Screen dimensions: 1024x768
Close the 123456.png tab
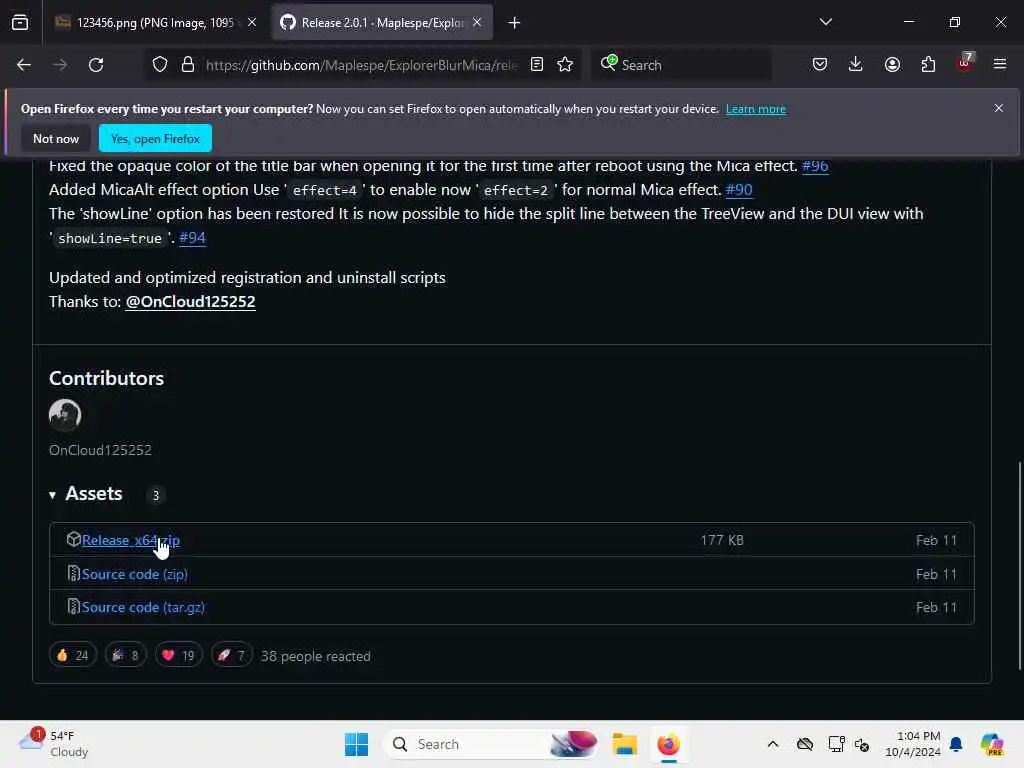(252, 23)
